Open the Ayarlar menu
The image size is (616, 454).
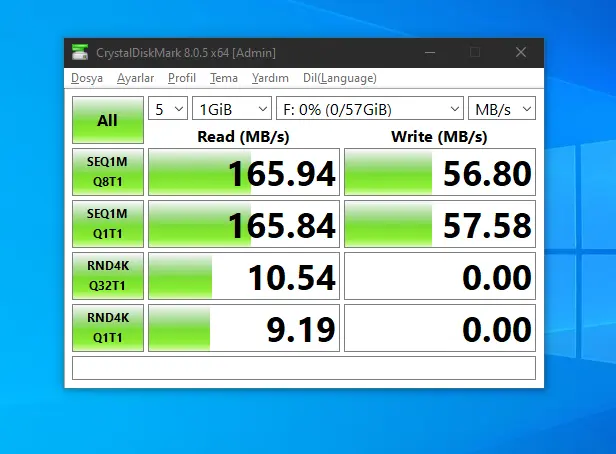136,78
